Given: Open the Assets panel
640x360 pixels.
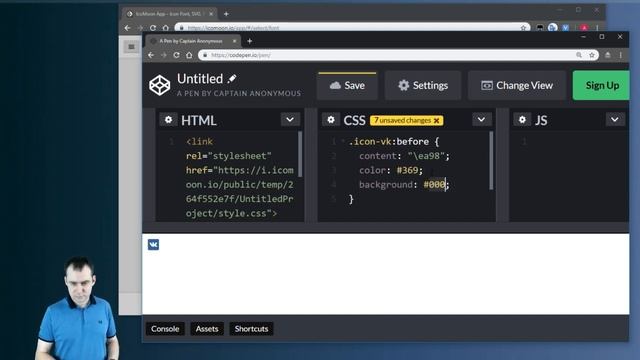Looking at the screenshot, I should (x=207, y=329).
